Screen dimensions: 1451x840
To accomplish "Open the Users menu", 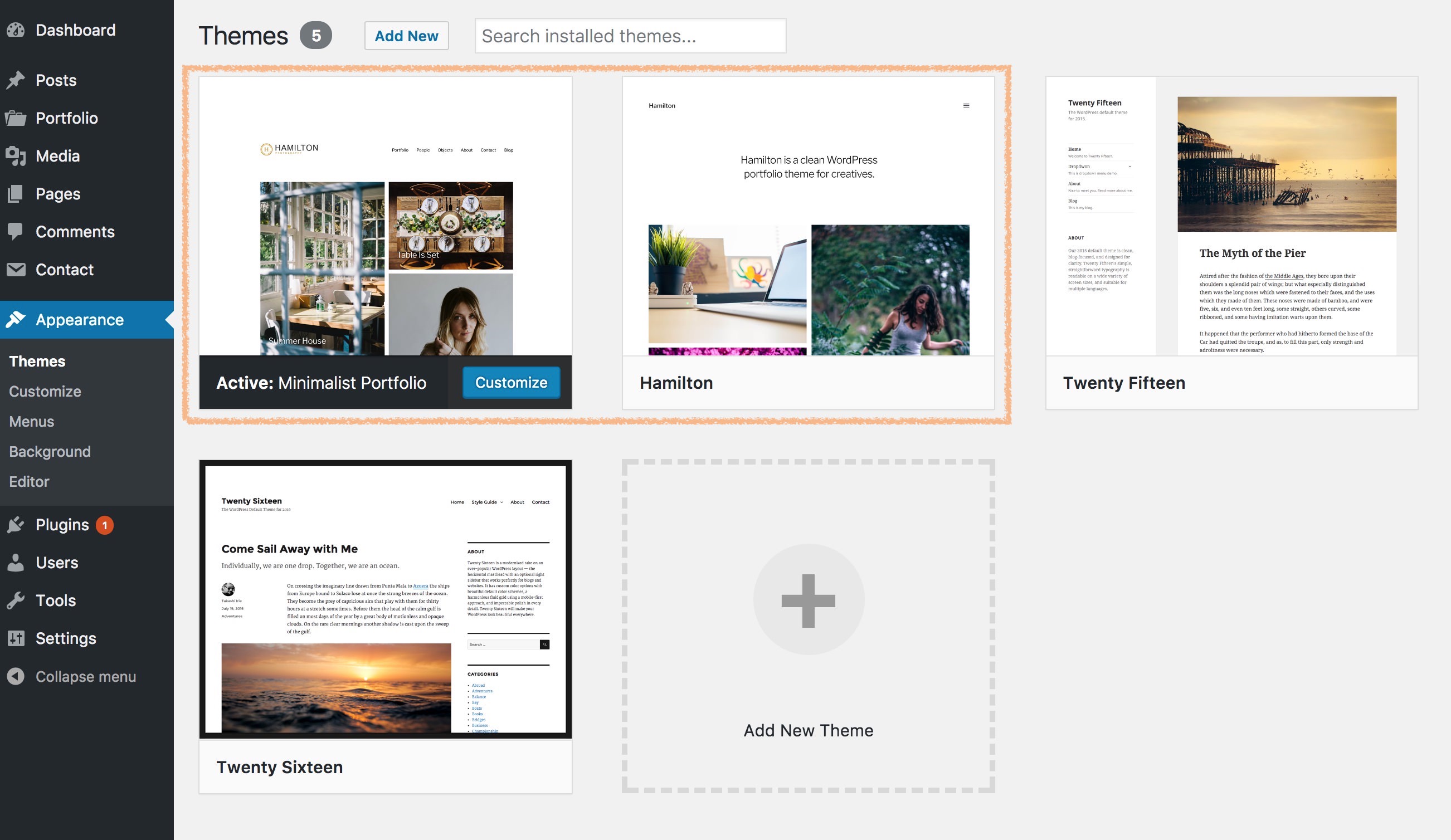I will (57, 563).
